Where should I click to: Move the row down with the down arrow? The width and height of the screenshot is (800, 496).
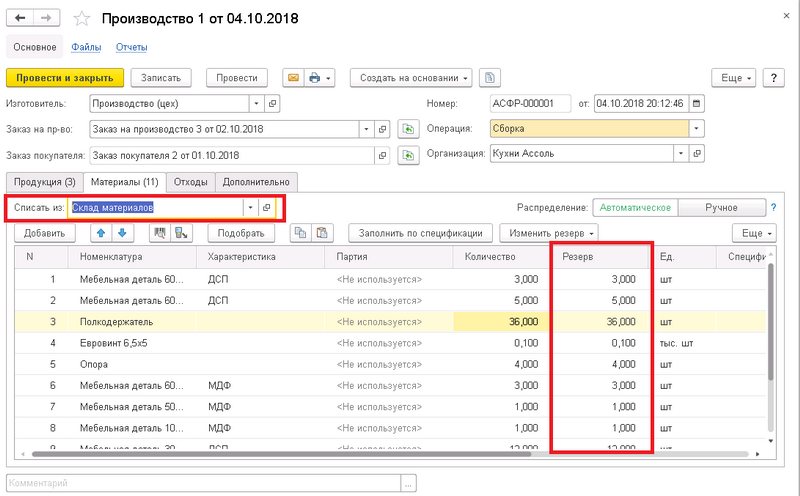click(x=121, y=233)
